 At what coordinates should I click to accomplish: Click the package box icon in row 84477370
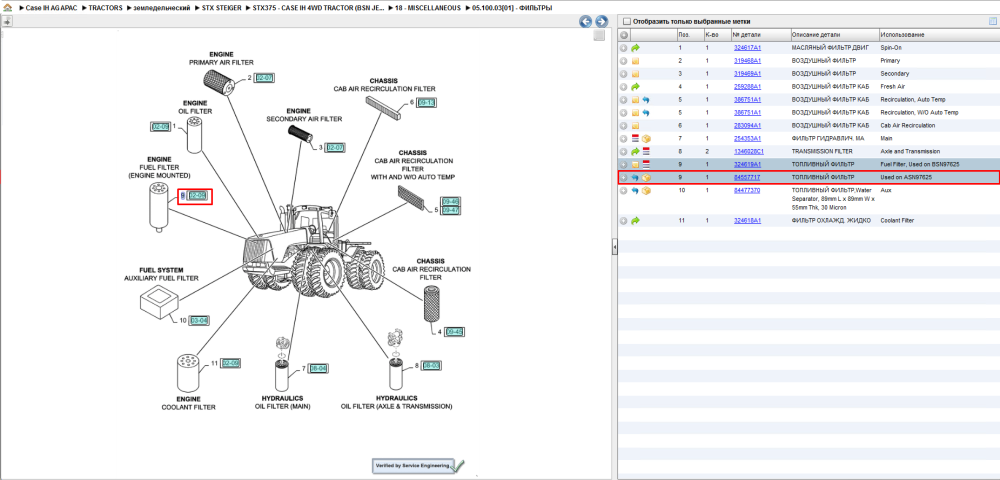click(646, 191)
